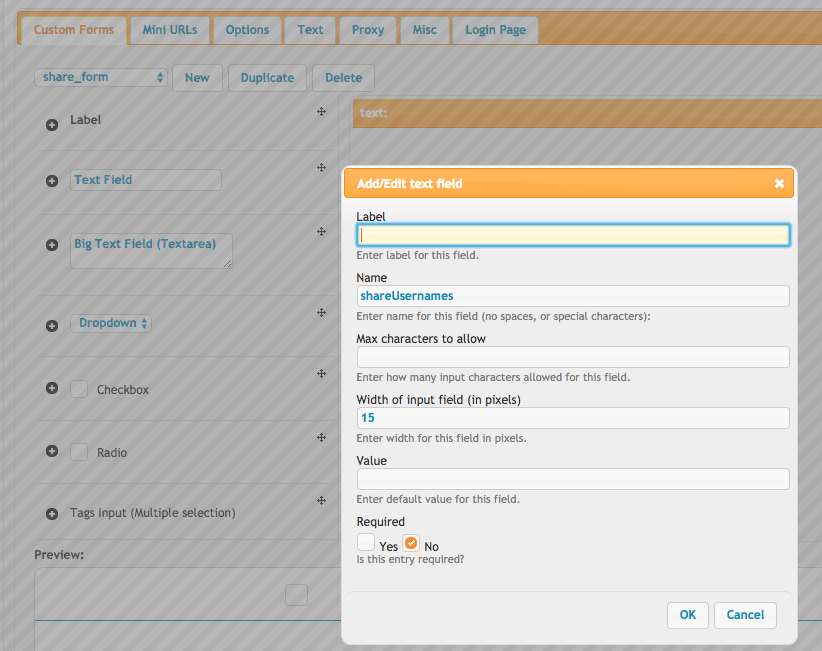The image size is (822, 651).
Task: Click the move handle for Text Field row
Action: [x=321, y=167]
